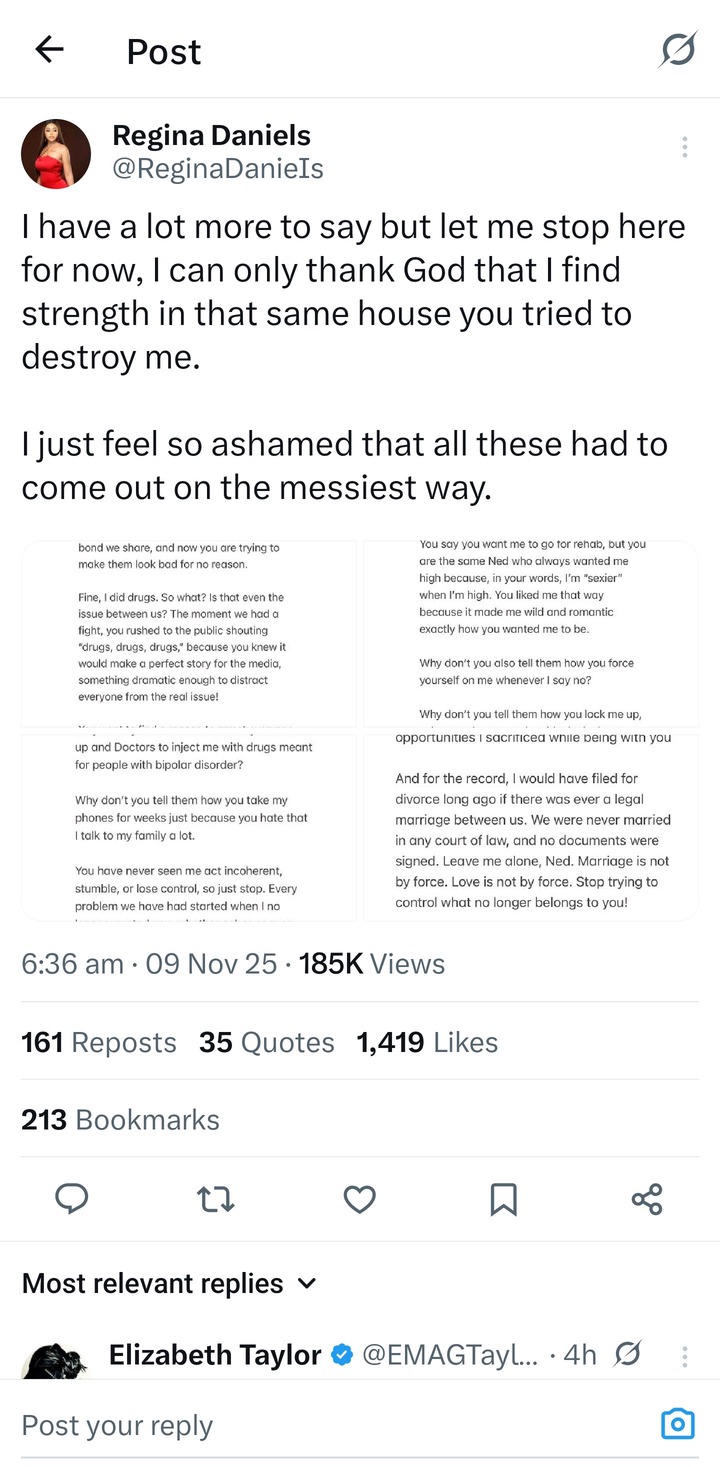
Task: Tap Grok icon on Elizabeth Taylor's reply
Action: 629,1355
